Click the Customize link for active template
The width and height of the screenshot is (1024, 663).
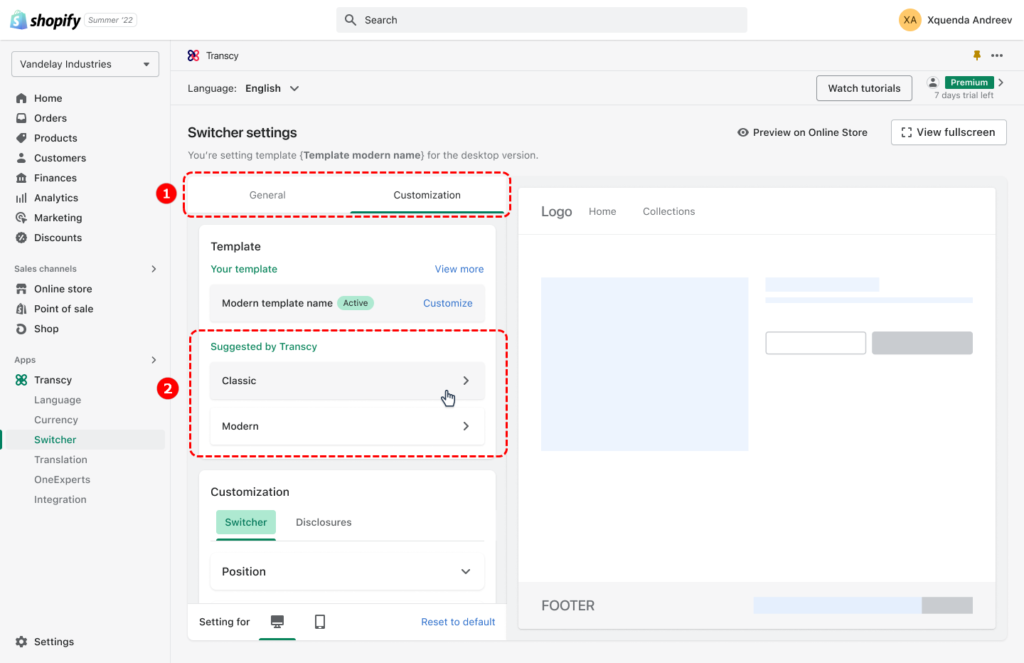(x=447, y=303)
